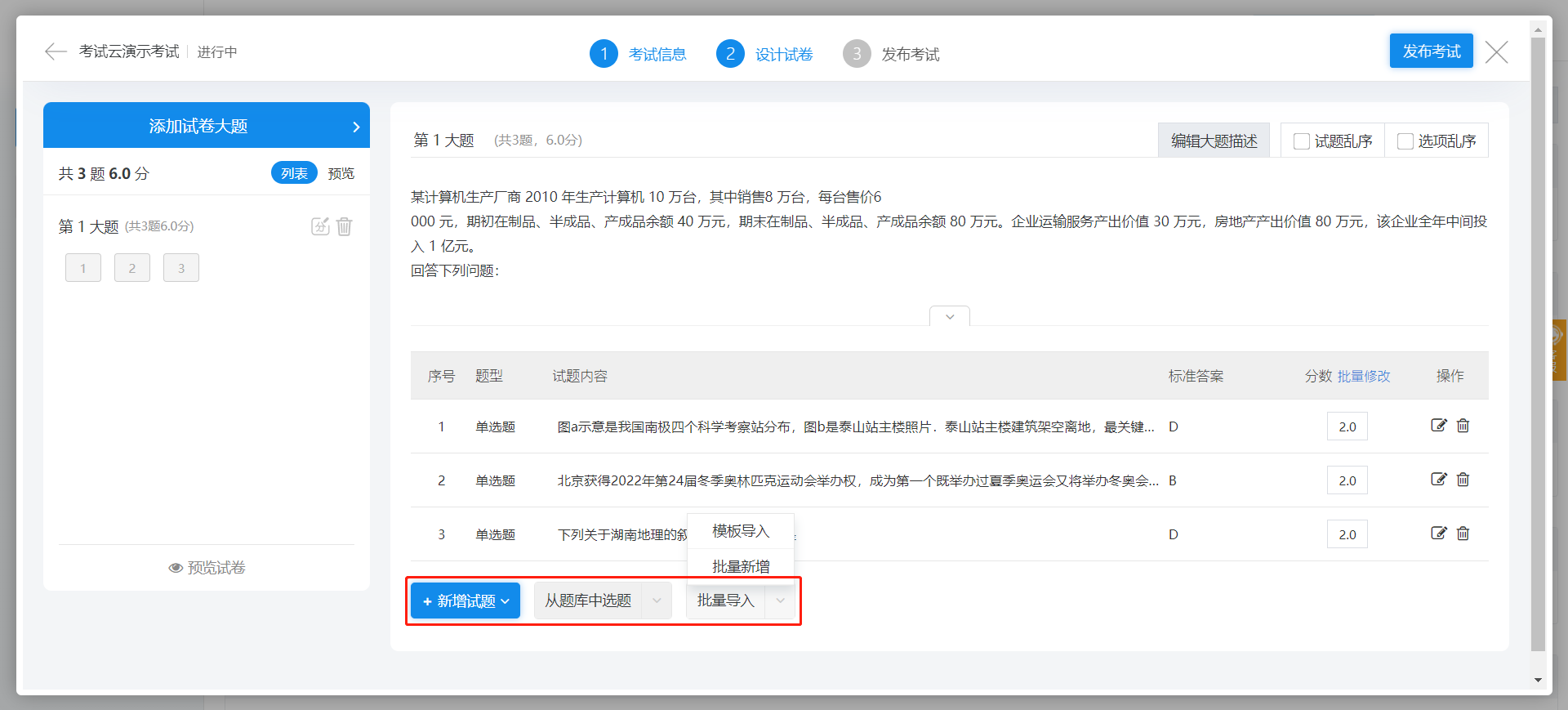Edit question 2 with the pencil icon
Image resolution: width=1568 pixels, height=710 pixels.
pyautogui.click(x=1438, y=480)
